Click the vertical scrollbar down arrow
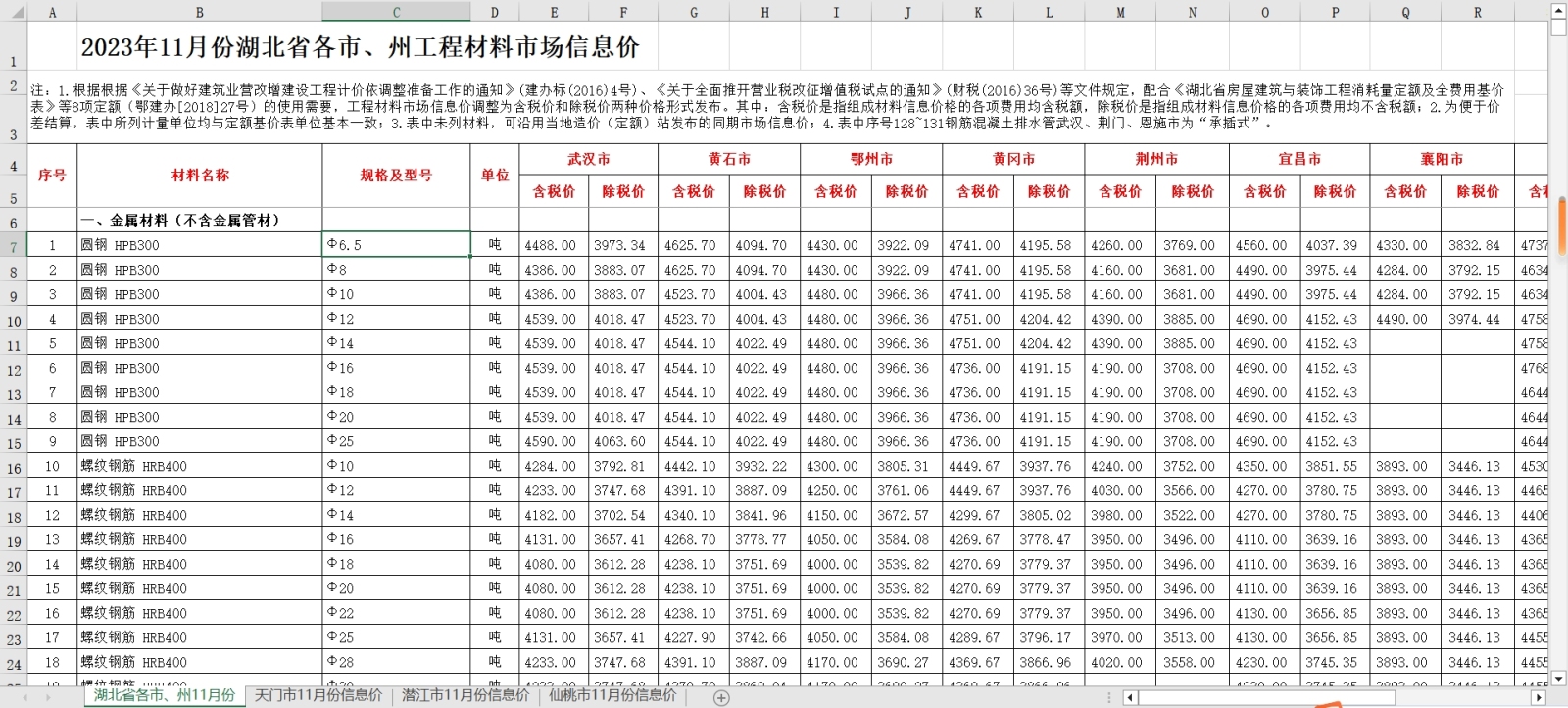This screenshot has height=708, width=1568. [1558, 678]
